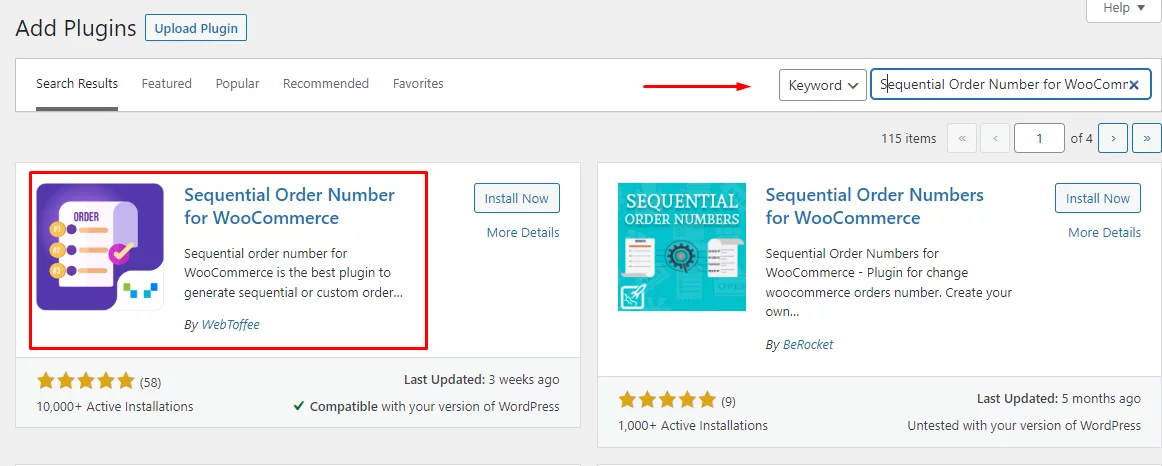Go to the next results page arrow
Screen dimensions: 1162x466
point(1113,138)
